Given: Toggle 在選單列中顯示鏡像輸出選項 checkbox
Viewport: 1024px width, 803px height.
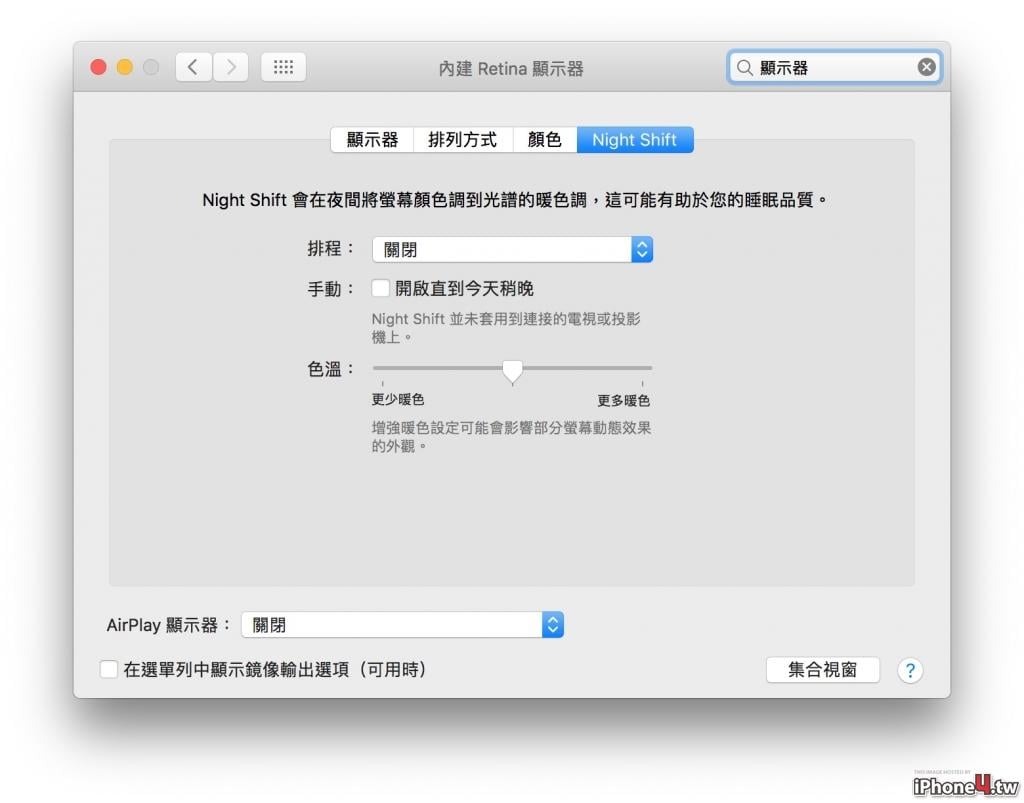Looking at the screenshot, I should click(109, 669).
